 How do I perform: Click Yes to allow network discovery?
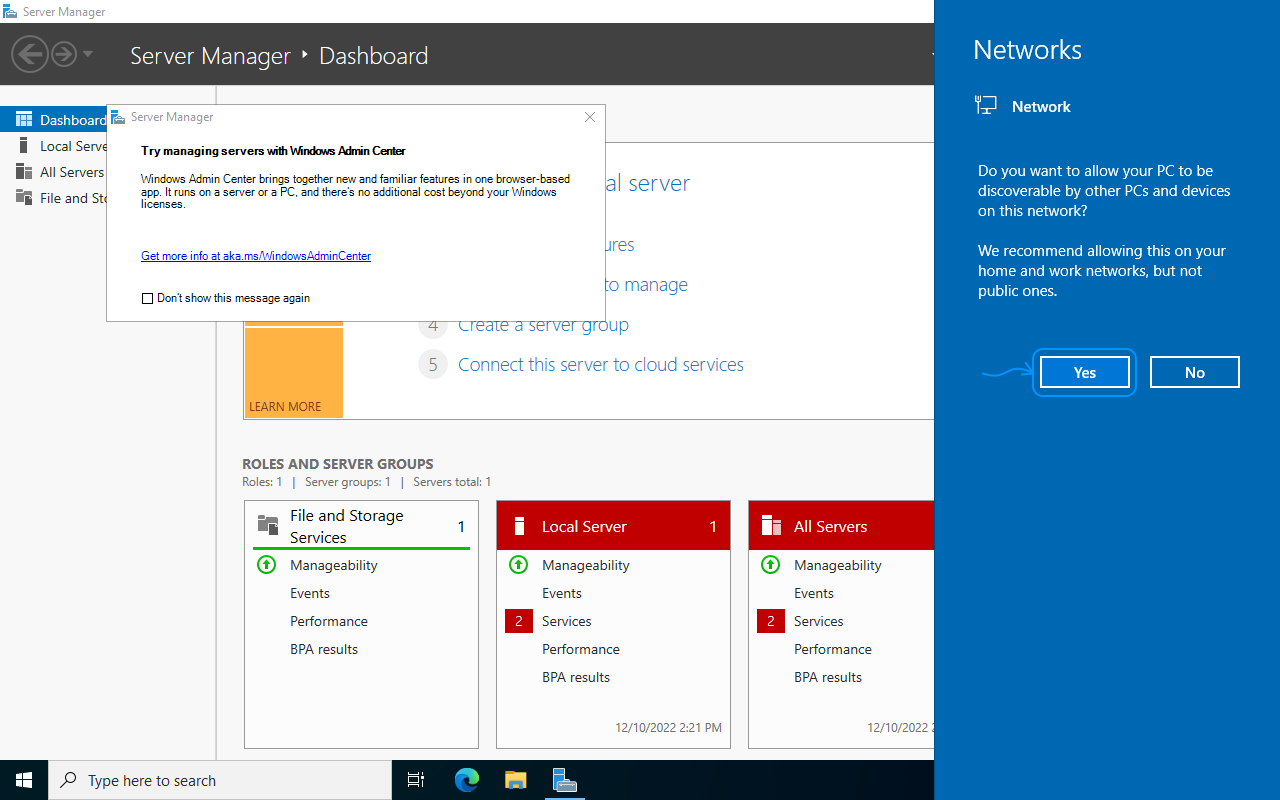pos(1085,372)
